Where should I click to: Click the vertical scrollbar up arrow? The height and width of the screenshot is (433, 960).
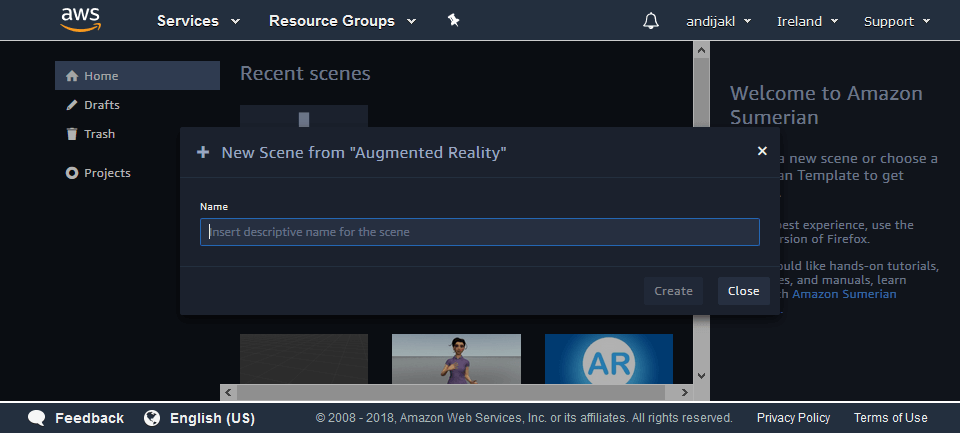pos(702,50)
